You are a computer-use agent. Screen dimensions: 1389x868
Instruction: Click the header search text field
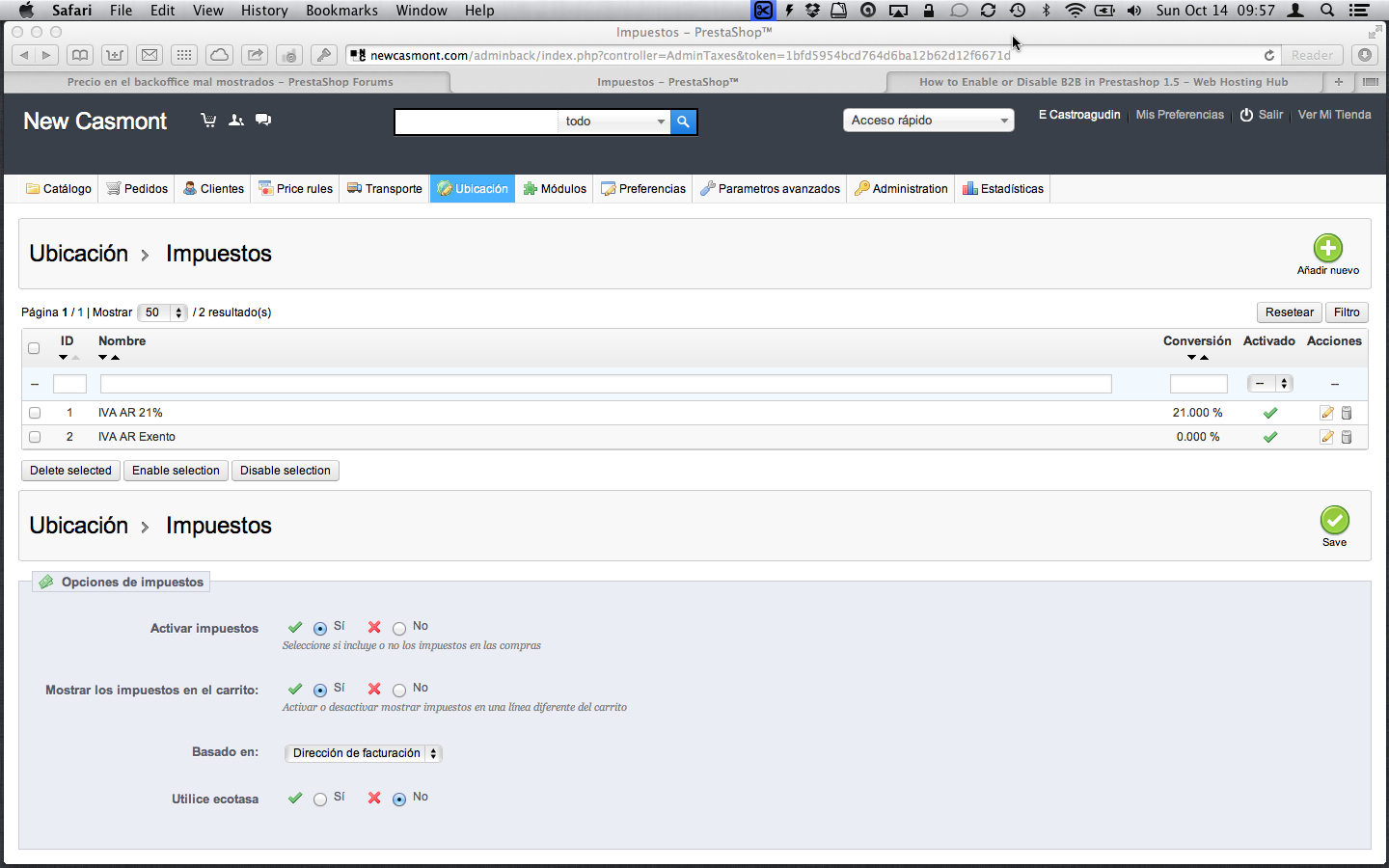pyautogui.click(x=477, y=122)
